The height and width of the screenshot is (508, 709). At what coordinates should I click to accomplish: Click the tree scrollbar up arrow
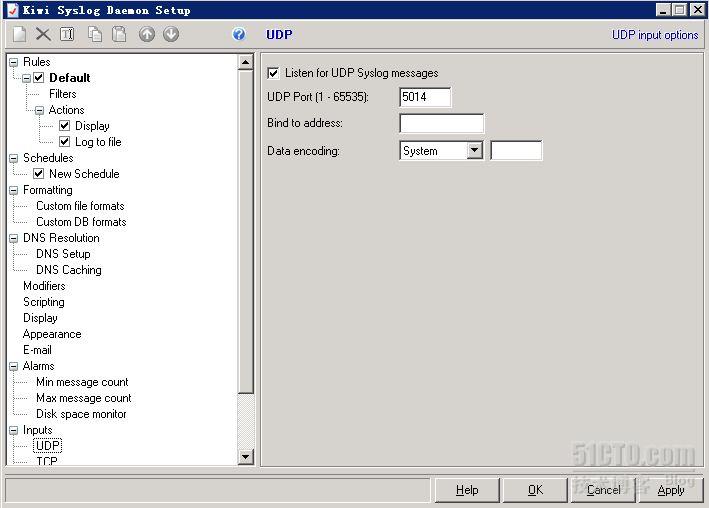[x=246, y=62]
